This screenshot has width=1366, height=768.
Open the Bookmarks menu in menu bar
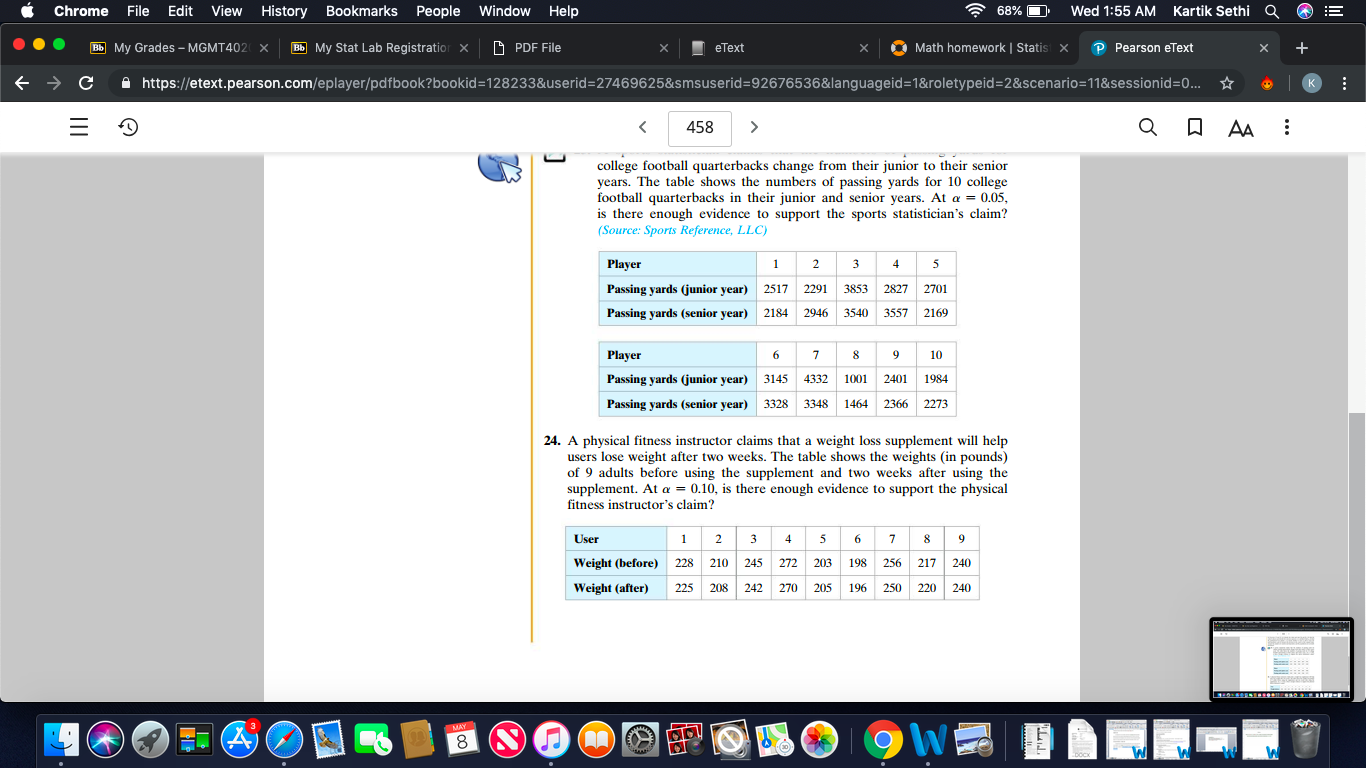[x=361, y=11]
